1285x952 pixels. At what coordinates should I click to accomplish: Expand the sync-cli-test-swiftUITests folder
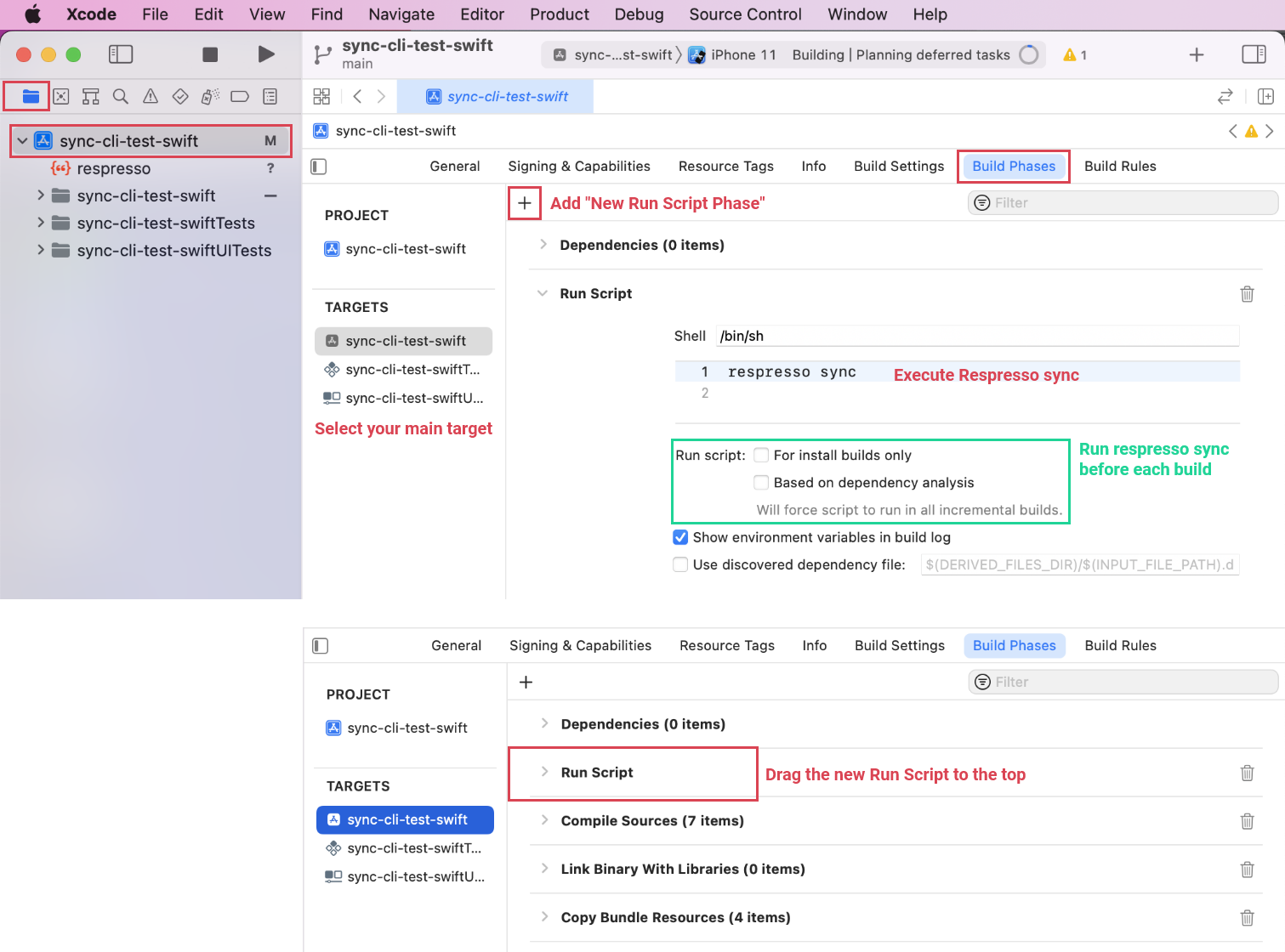click(x=40, y=250)
